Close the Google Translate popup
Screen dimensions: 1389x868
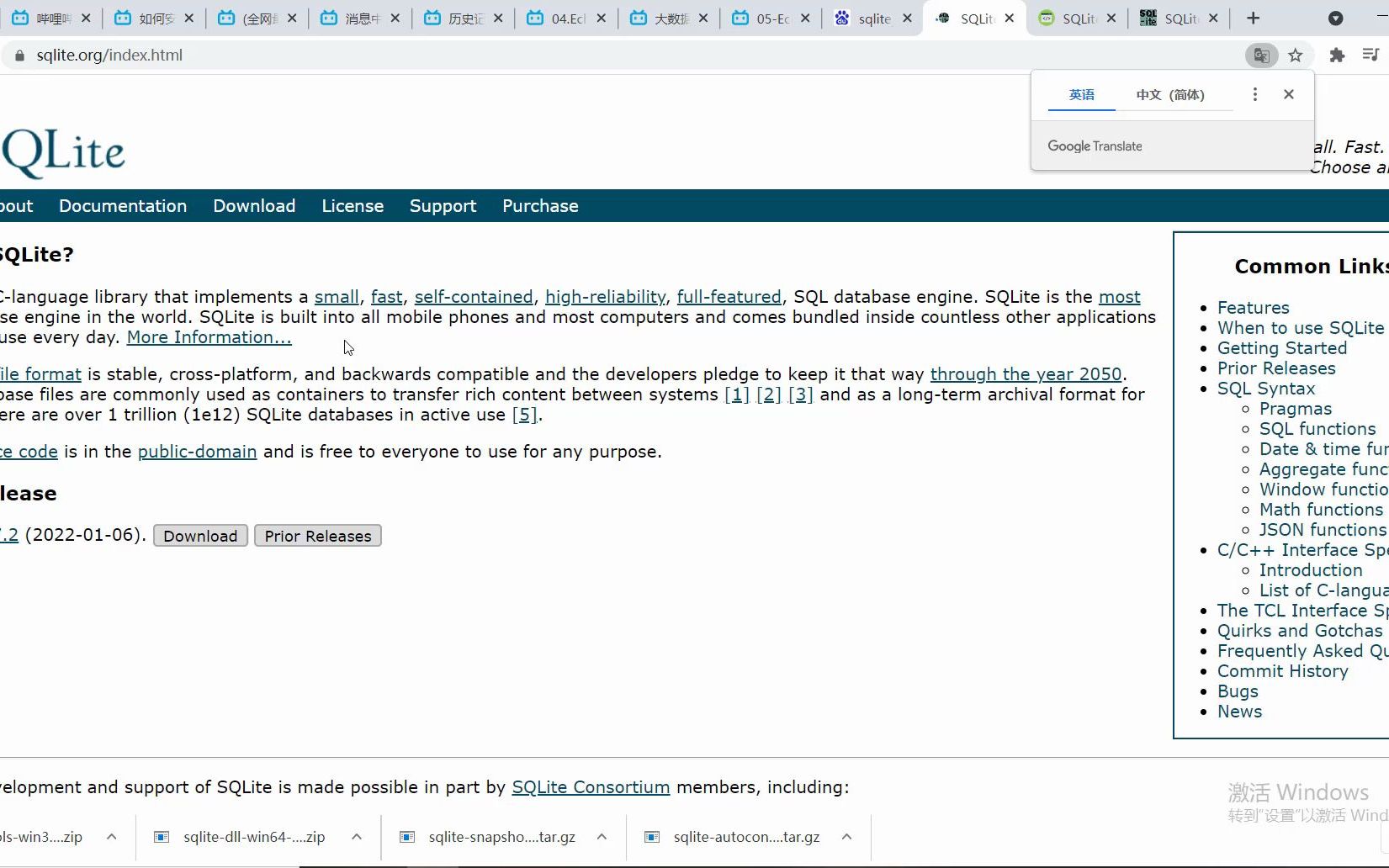coord(1289,94)
